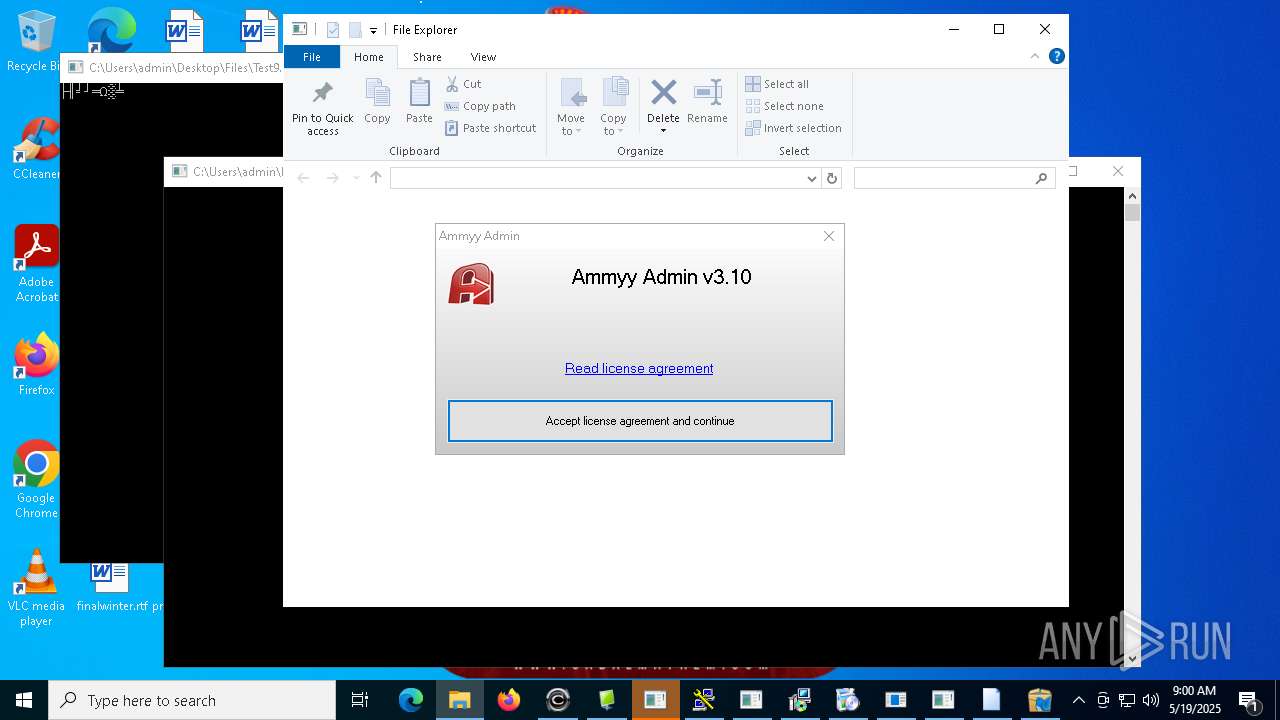The image size is (1280, 720).
Task: Open the Read license agreement link
Action: pyautogui.click(x=639, y=368)
